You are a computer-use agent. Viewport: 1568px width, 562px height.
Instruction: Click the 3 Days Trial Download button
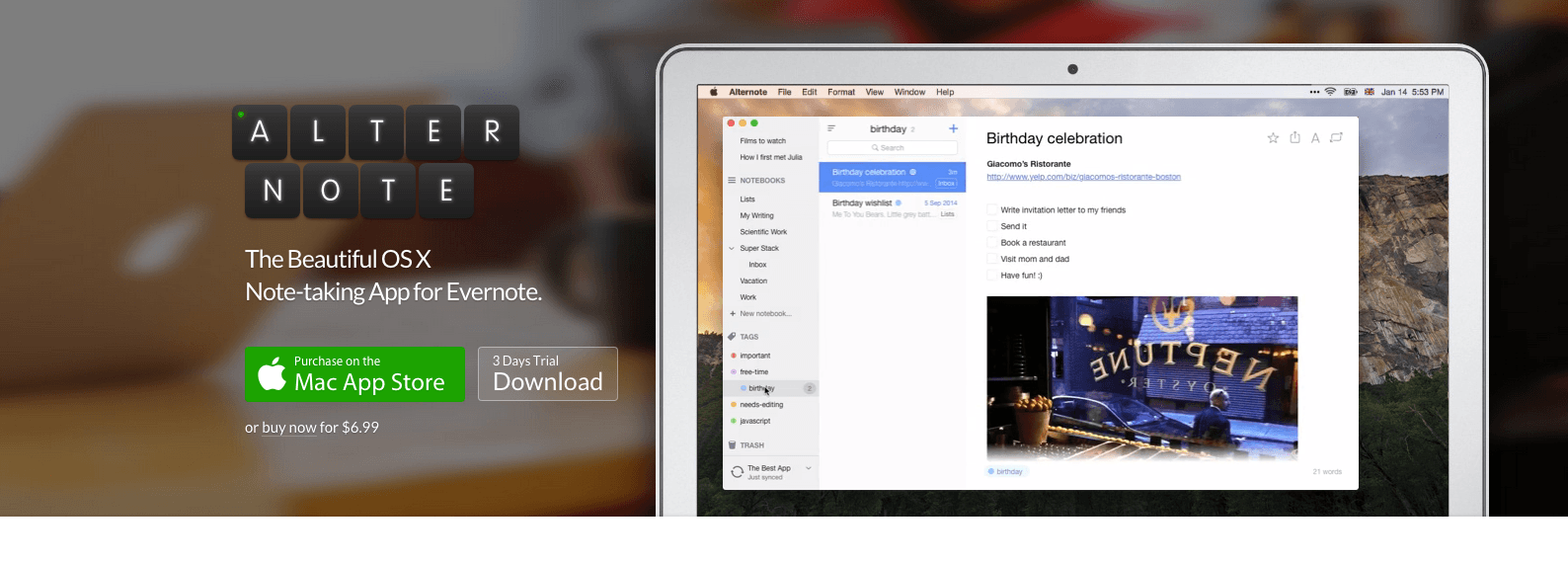pyautogui.click(x=548, y=374)
